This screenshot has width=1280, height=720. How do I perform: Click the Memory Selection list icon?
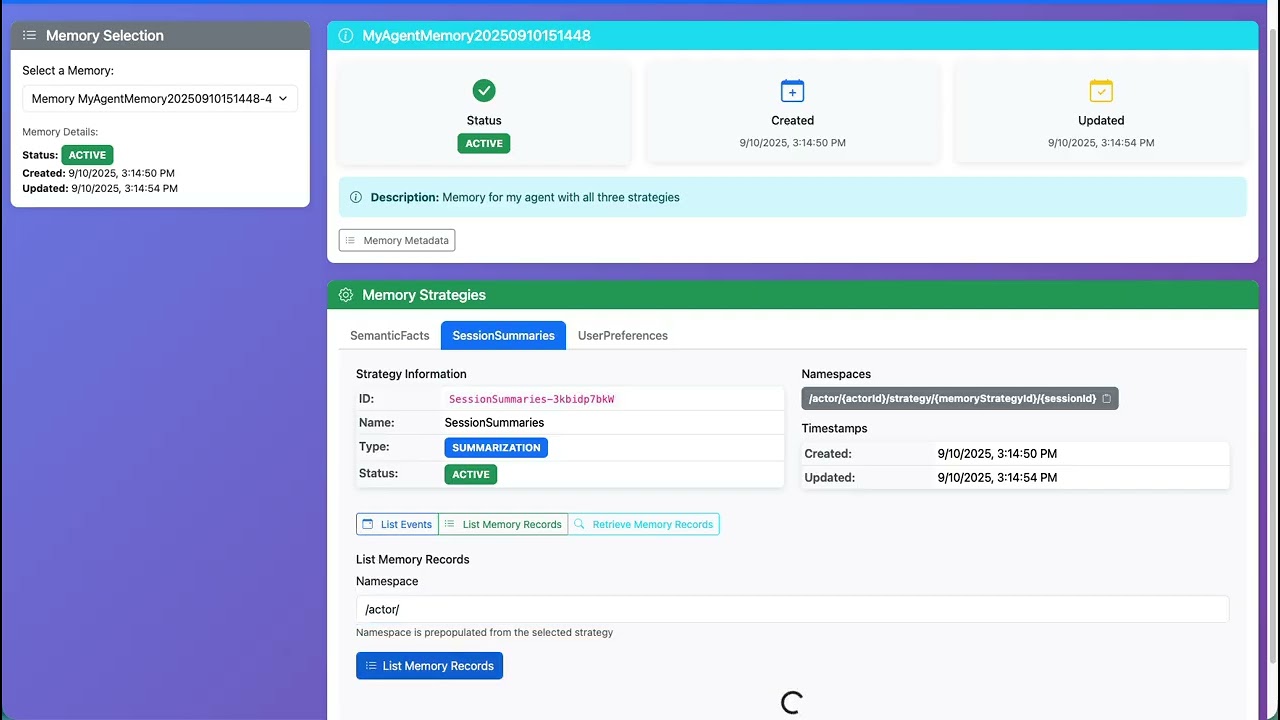tap(30, 35)
